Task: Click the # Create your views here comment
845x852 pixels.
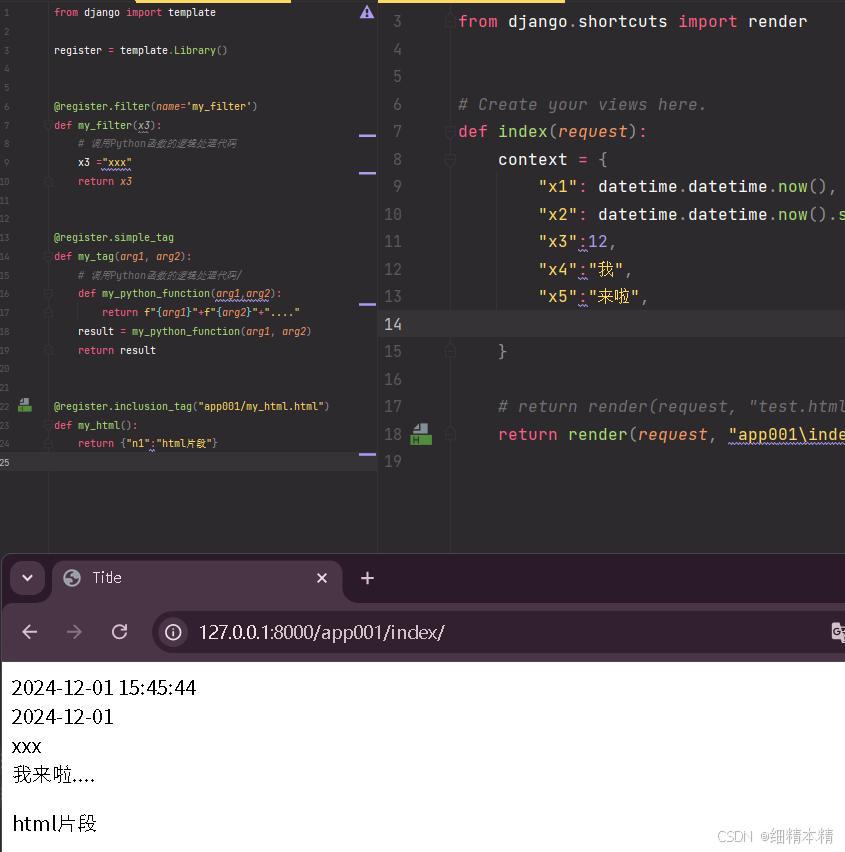Action: [x=582, y=104]
